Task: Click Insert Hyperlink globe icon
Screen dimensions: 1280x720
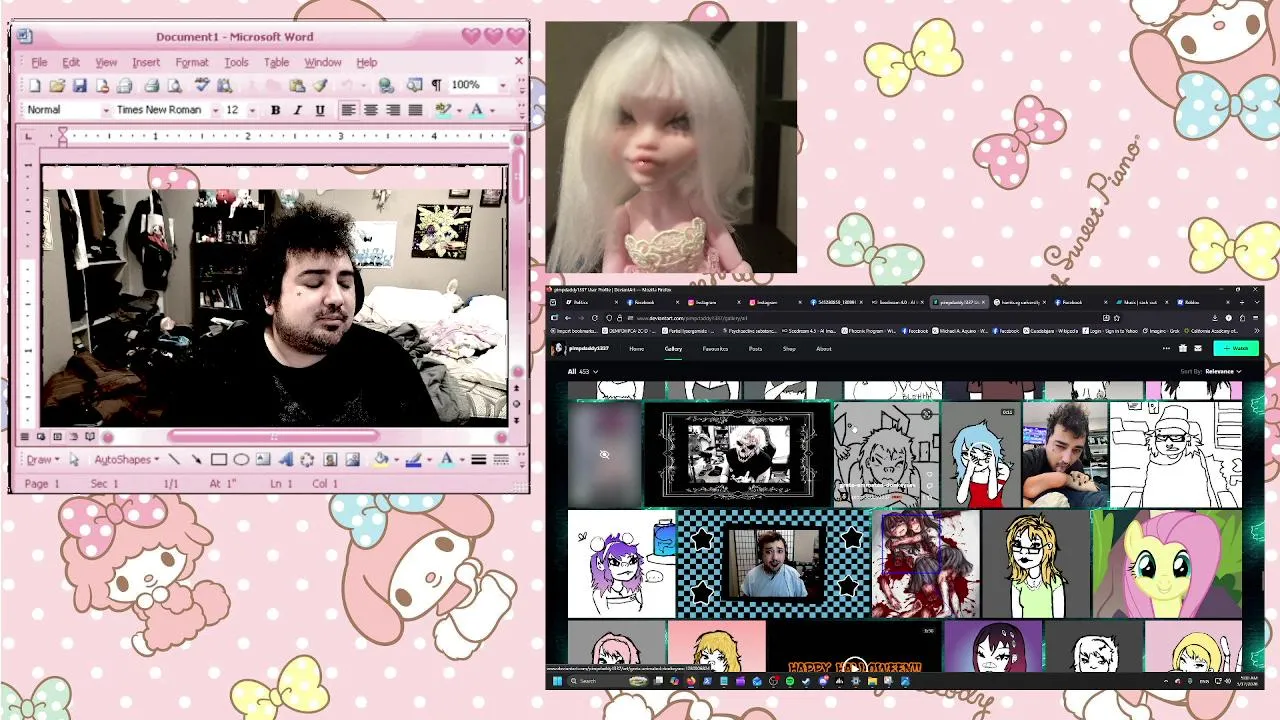Action: [x=386, y=86]
